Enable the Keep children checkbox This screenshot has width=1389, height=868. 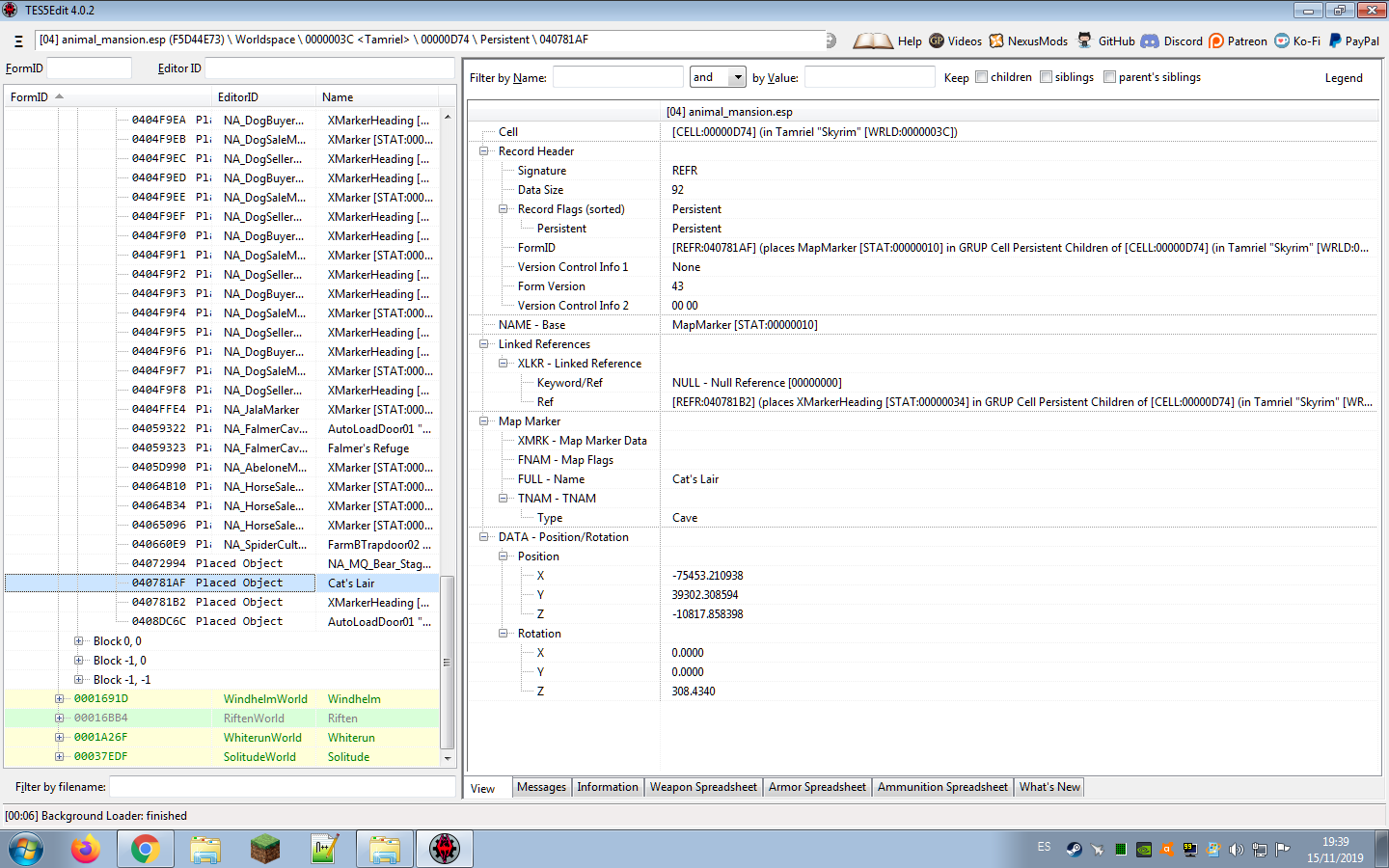[981, 77]
